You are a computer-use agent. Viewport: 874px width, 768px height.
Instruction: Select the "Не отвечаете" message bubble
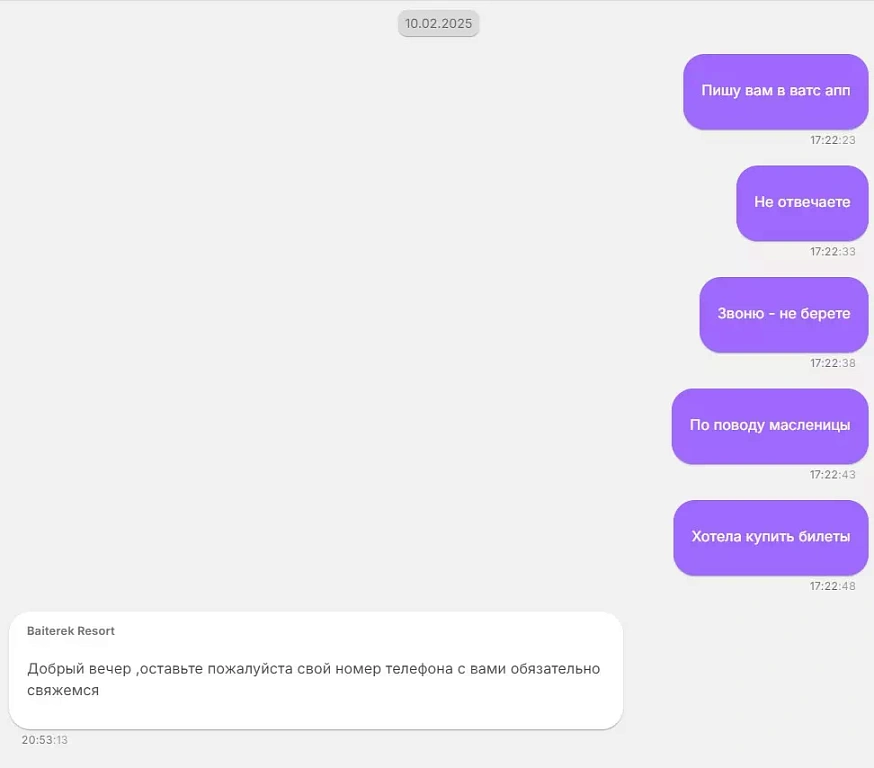802,203
